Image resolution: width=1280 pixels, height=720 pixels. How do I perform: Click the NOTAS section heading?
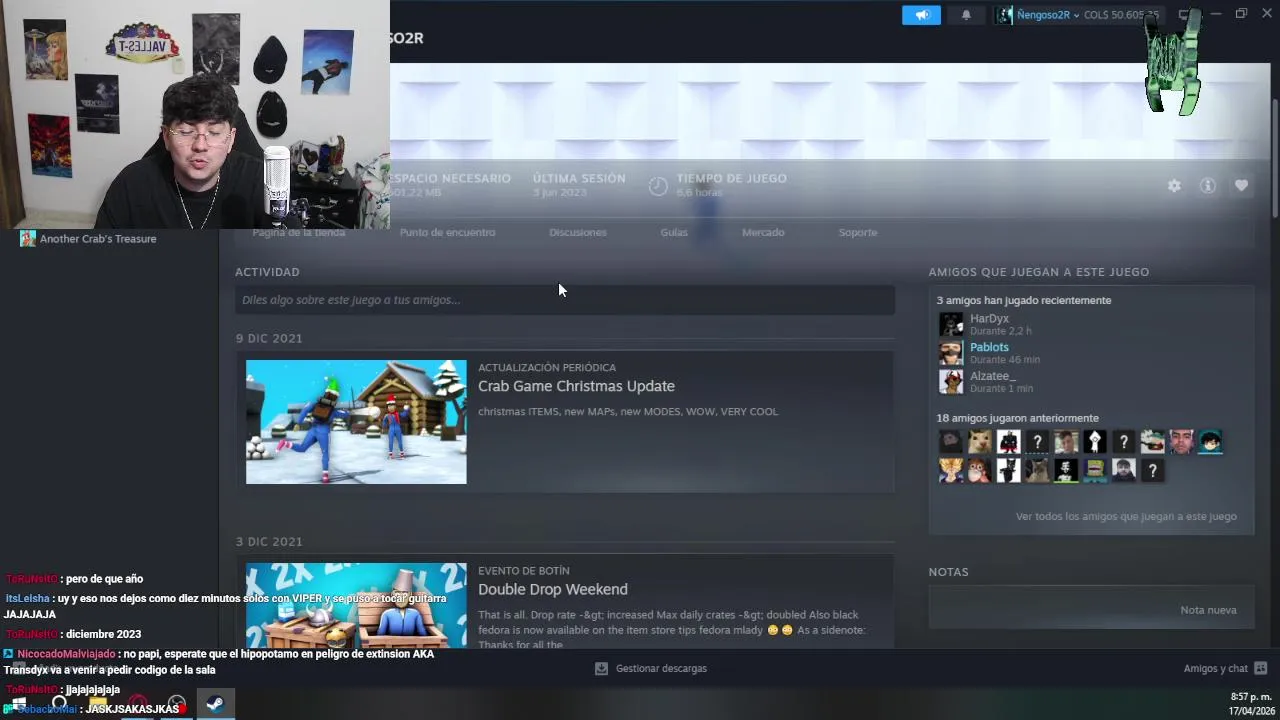click(x=948, y=572)
